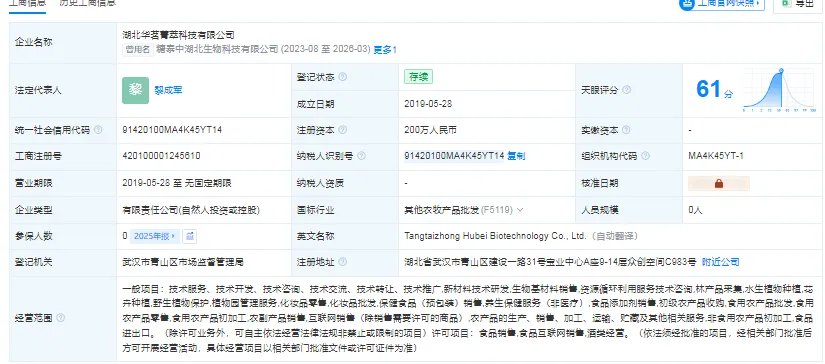The image size is (825, 364).
Task: Click the help icon beside 天眼评分
Action: [x=627, y=90]
